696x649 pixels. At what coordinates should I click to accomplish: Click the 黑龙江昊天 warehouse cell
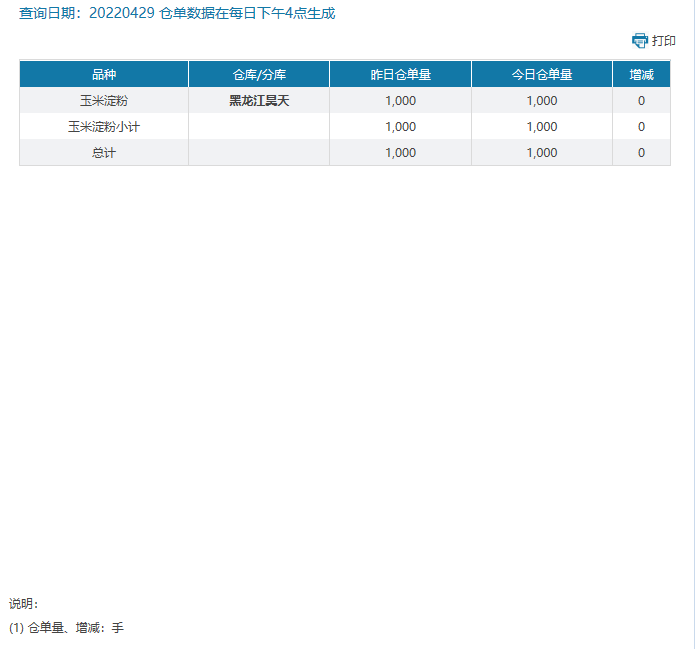[x=259, y=101]
